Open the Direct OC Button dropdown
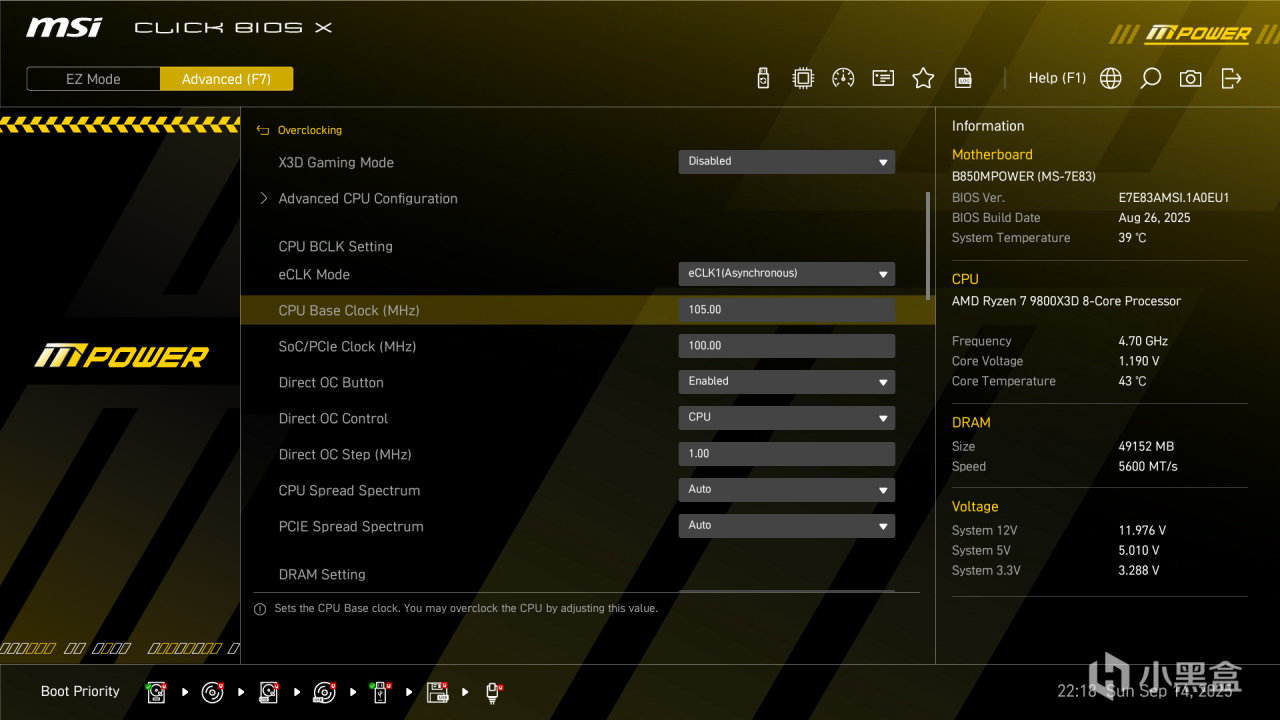This screenshot has height=720, width=1280. click(786, 381)
